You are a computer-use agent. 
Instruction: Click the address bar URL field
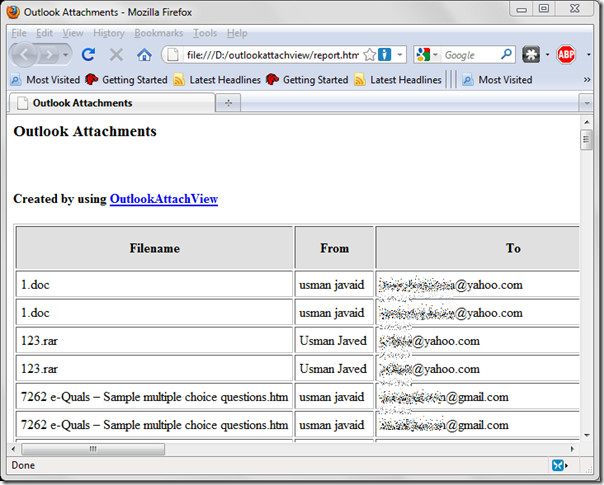[x=272, y=55]
